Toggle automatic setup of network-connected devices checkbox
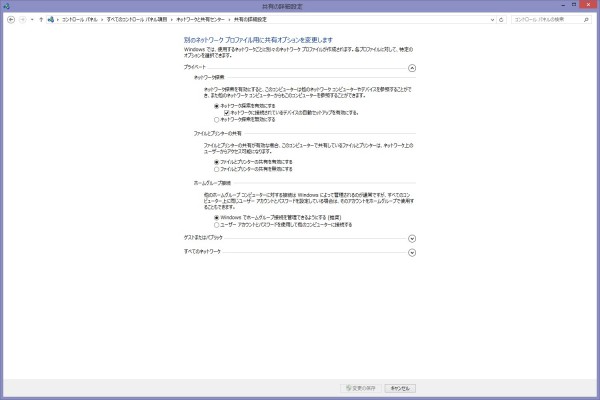 228,112
